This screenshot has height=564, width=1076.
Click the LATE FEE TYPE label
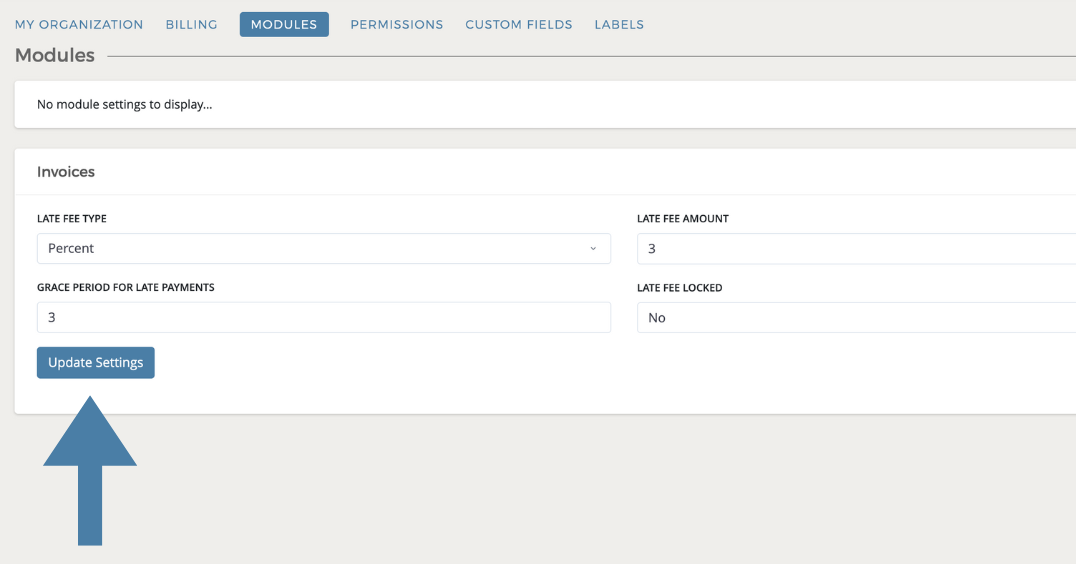(72, 218)
